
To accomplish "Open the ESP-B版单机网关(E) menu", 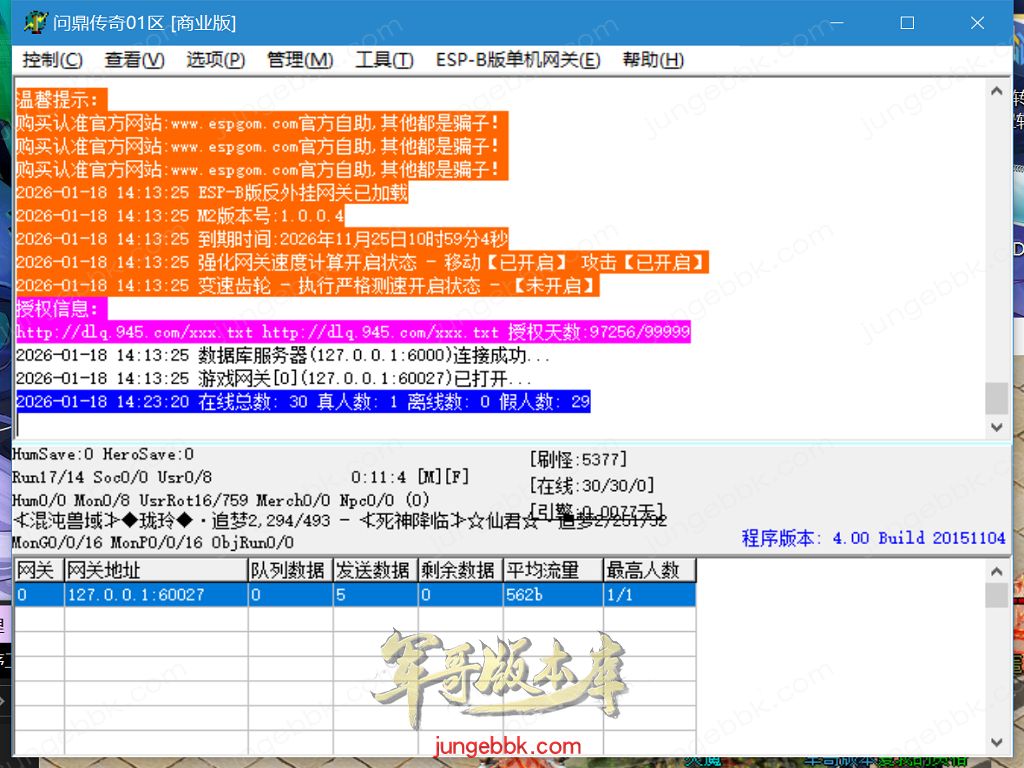I will [518, 60].
